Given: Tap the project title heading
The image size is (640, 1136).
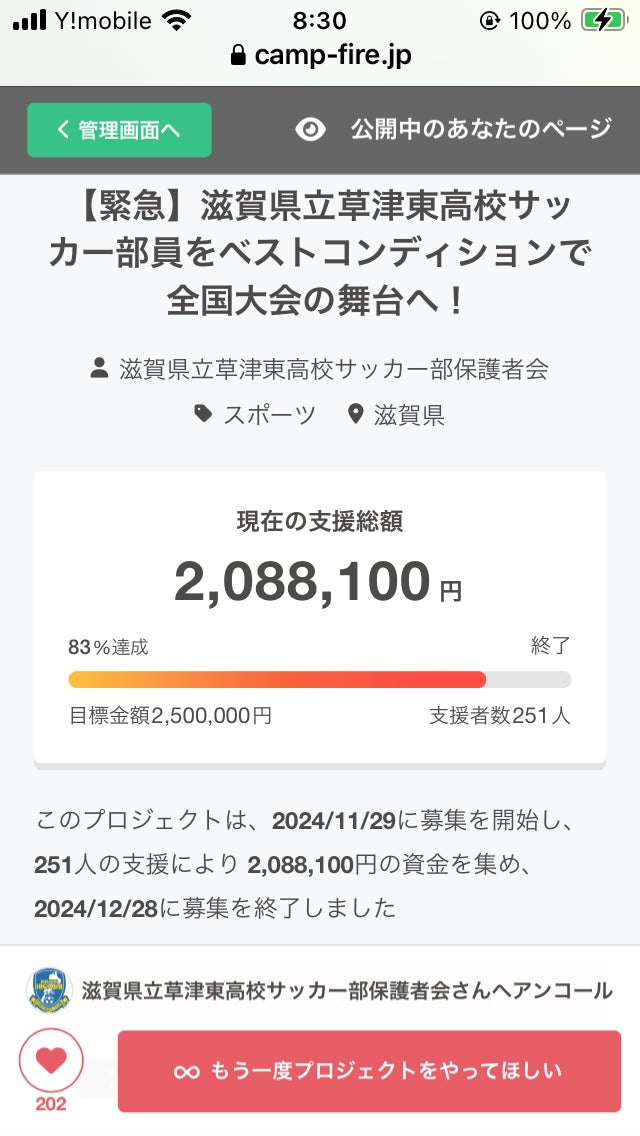Looking at the screenshot, I should coord(320,254).
